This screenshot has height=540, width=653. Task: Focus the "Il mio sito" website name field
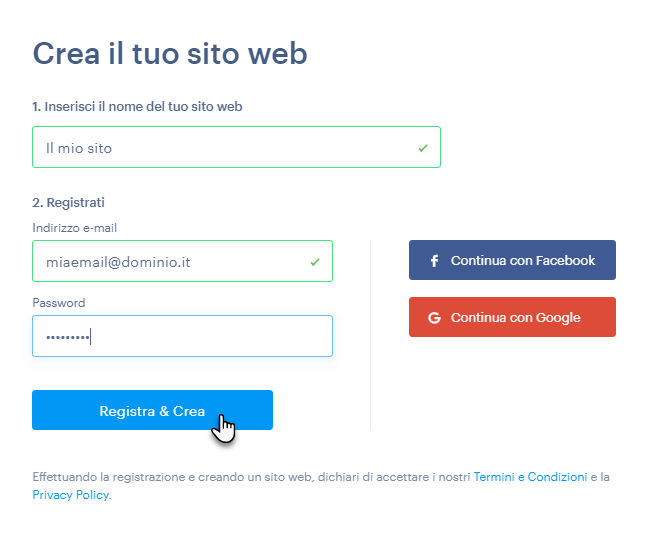tap(236, 147)
